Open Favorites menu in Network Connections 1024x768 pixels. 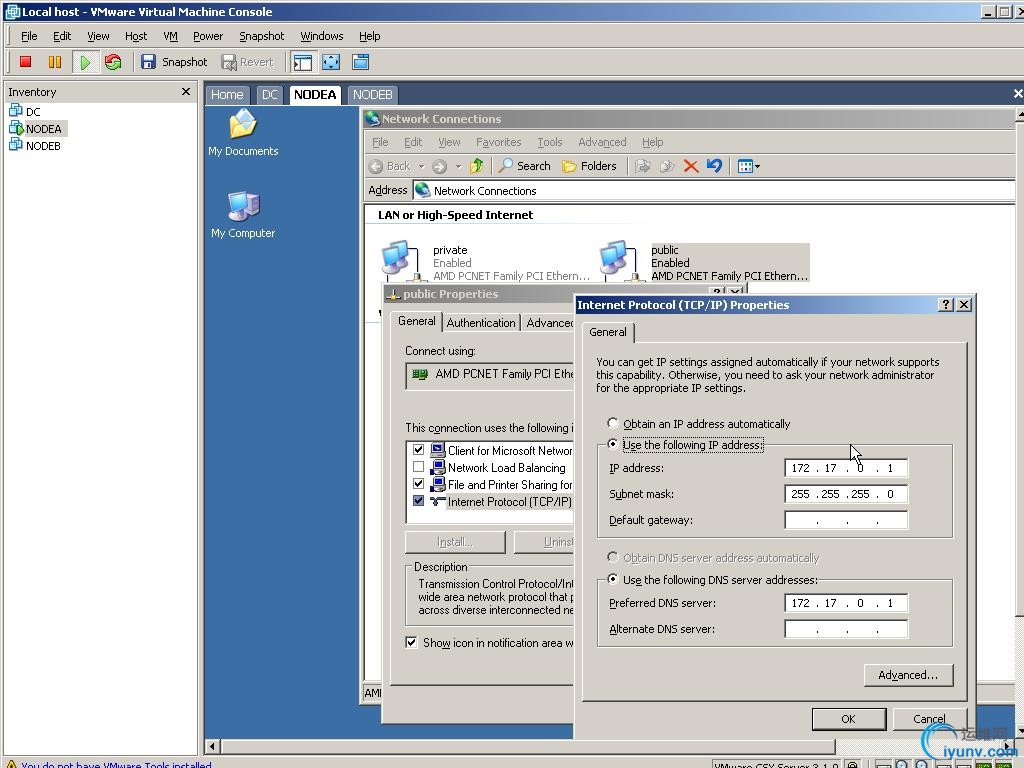(x=498, y=142)
